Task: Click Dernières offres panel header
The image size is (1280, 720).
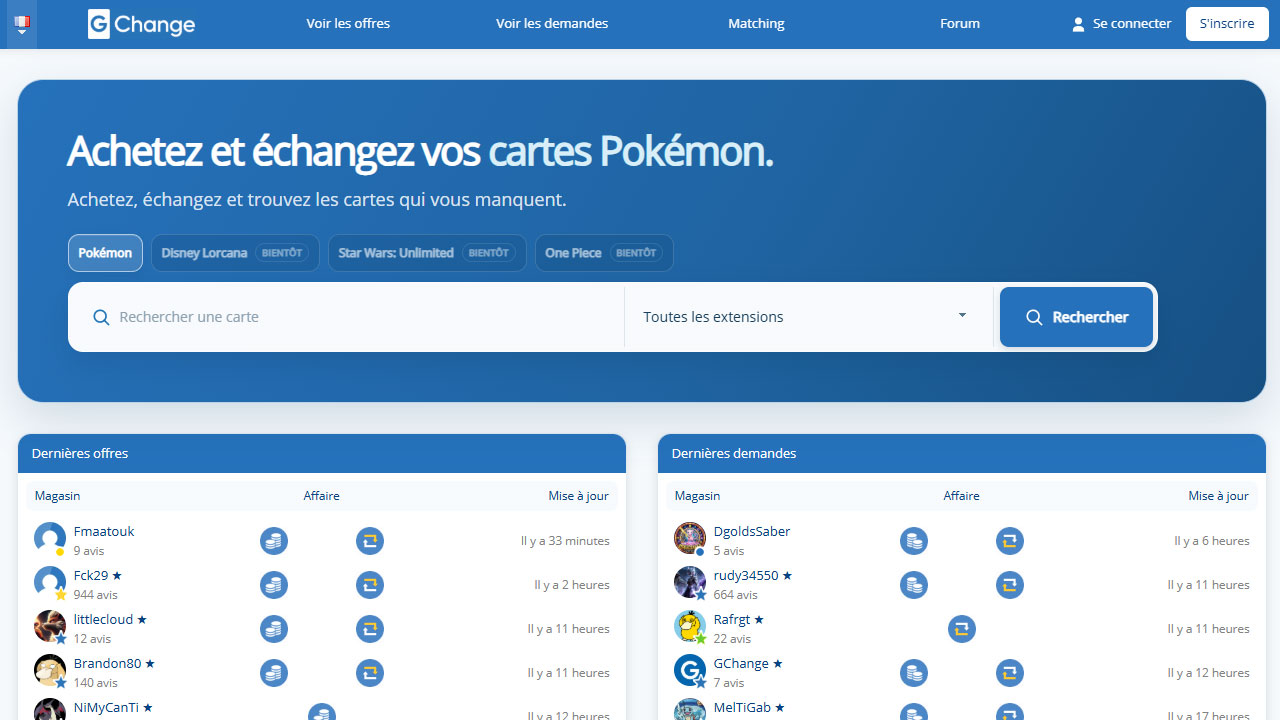Action: point(322,453)
